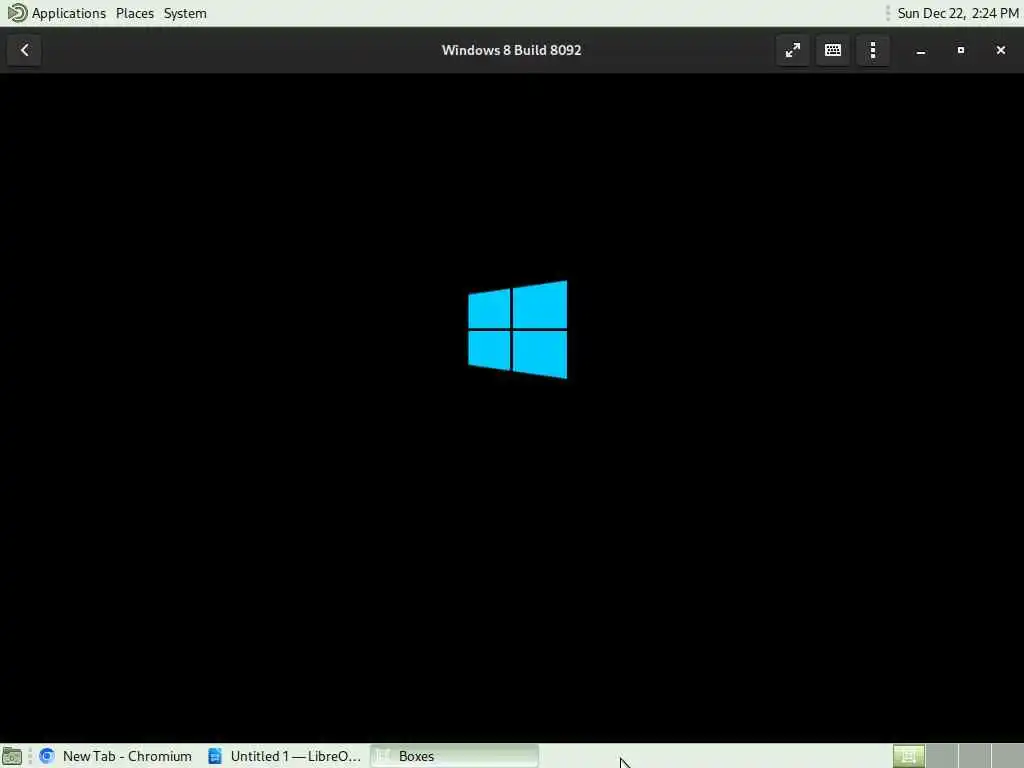Switch to Untitled 1 LibreOffice window
Image resolution: width=1024 pixels, height=768 pixels.
(284, 756)
